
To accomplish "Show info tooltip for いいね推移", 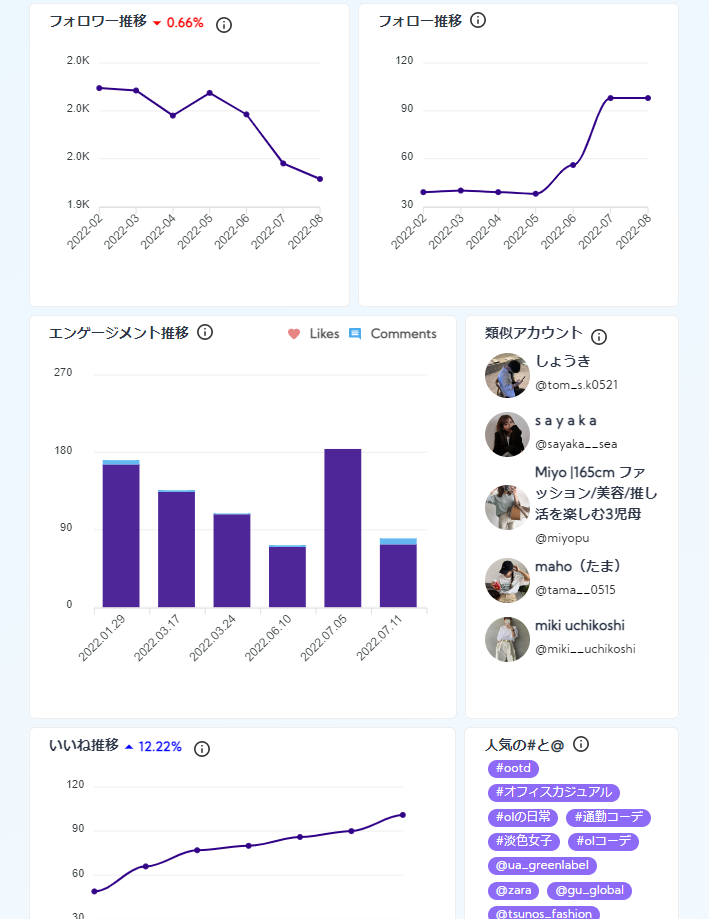I will [202, 749].
